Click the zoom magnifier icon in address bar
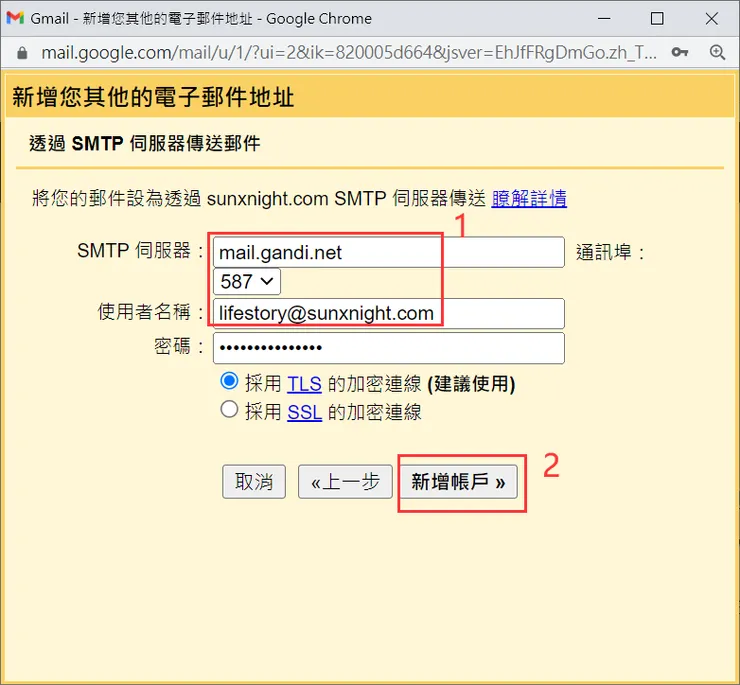The height and width of the screenshot is (685, 740). [717, 52]
